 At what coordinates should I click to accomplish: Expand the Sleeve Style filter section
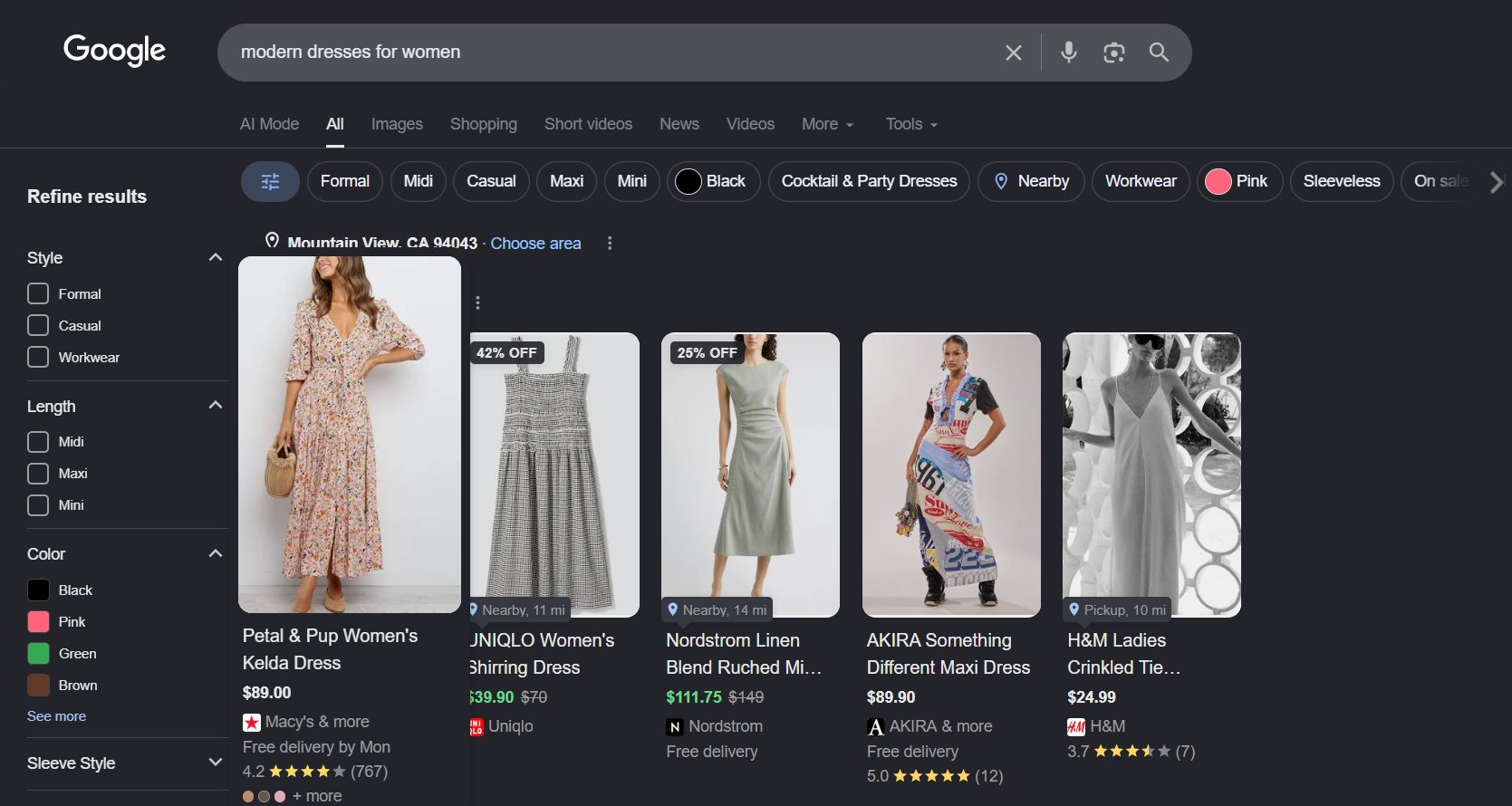point(216,763)
